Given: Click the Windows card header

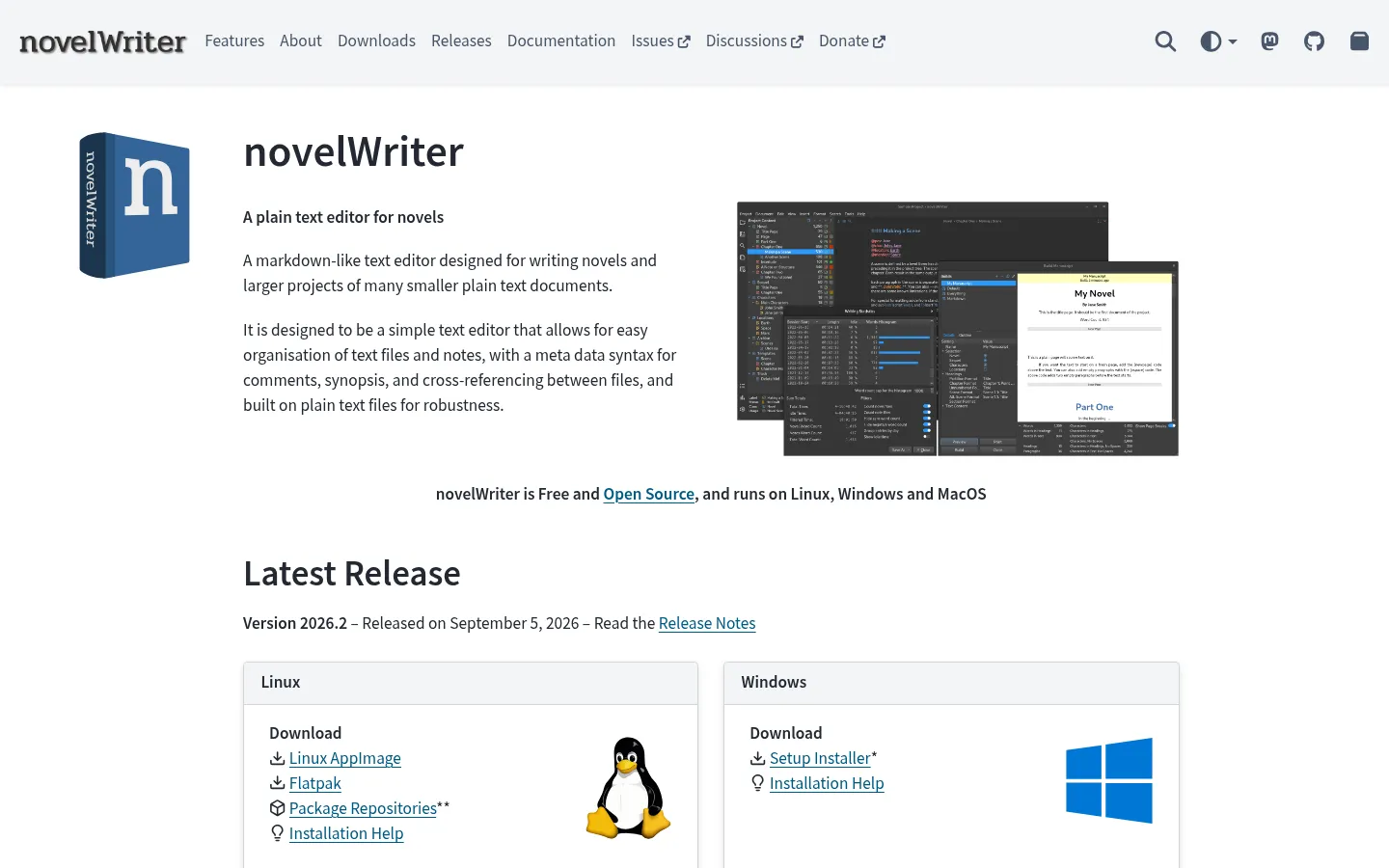Looking at the screenshot, I should (951, 683).
